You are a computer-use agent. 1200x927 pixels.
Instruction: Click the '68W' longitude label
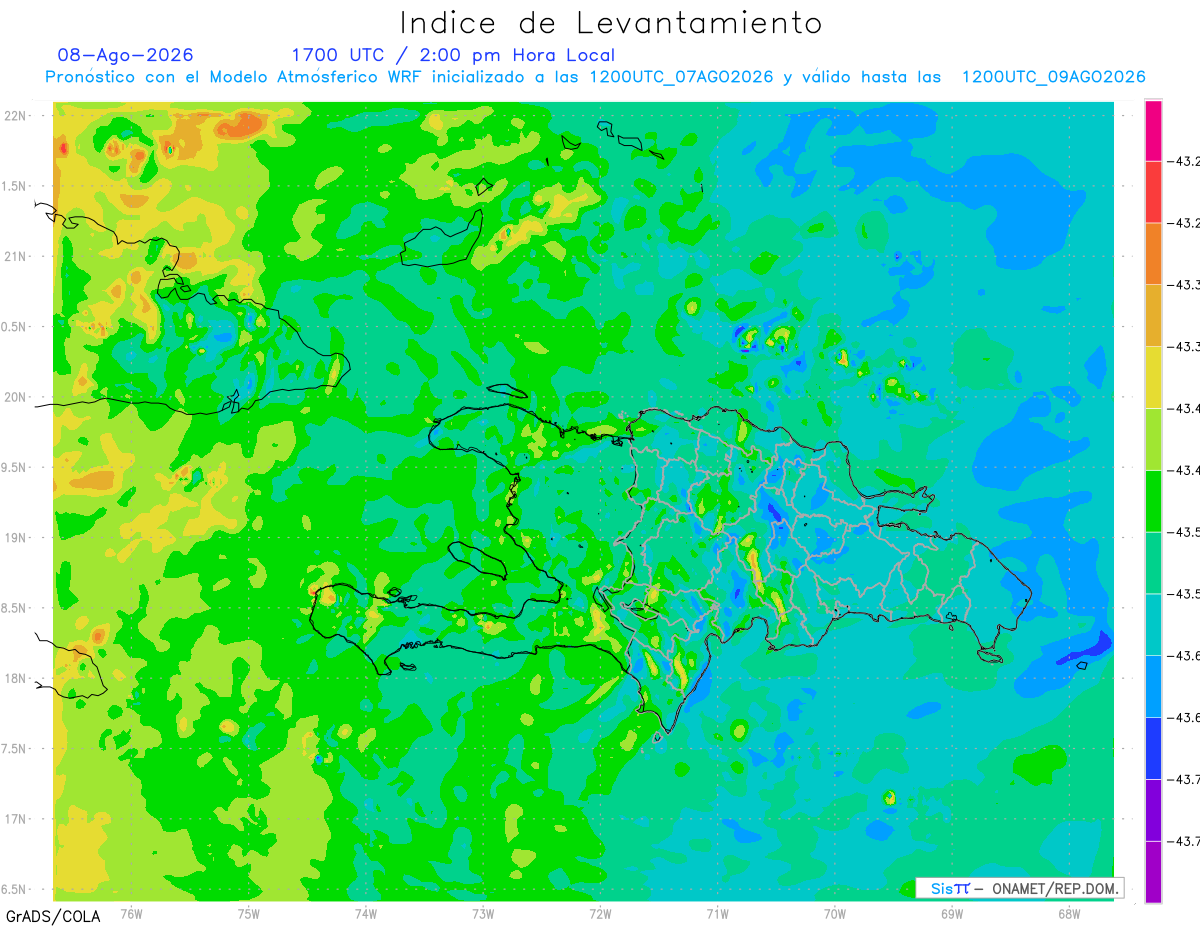pos(1069,913)
